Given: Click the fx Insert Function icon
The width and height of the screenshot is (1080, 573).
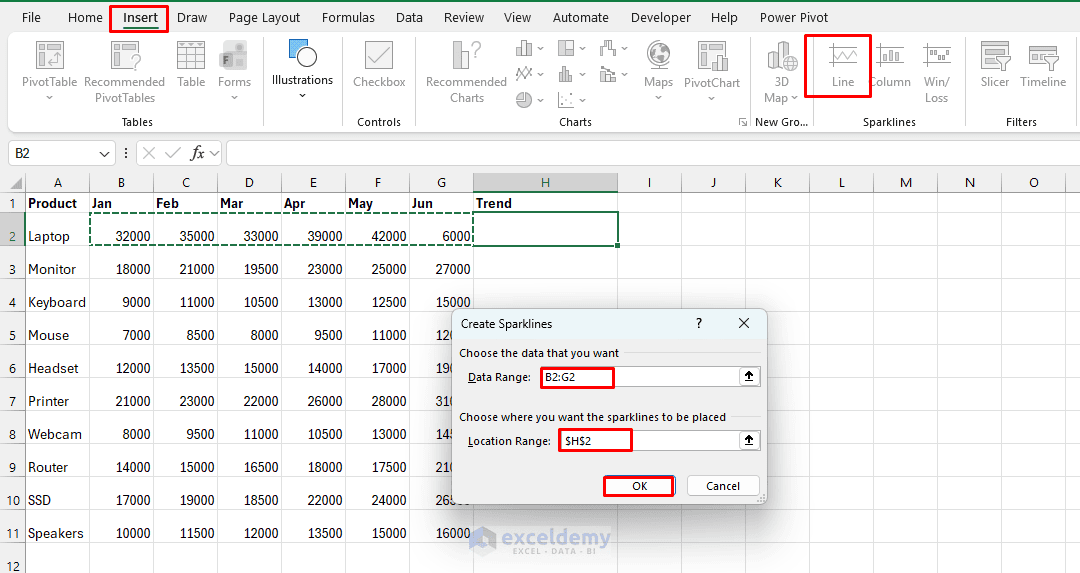Looking at the screenshot, I should (197, 153).
